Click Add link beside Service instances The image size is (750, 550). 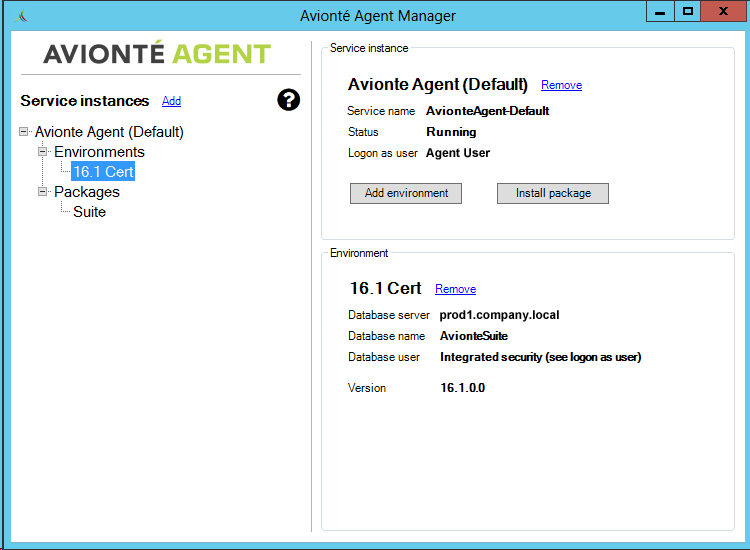(171, 101)
